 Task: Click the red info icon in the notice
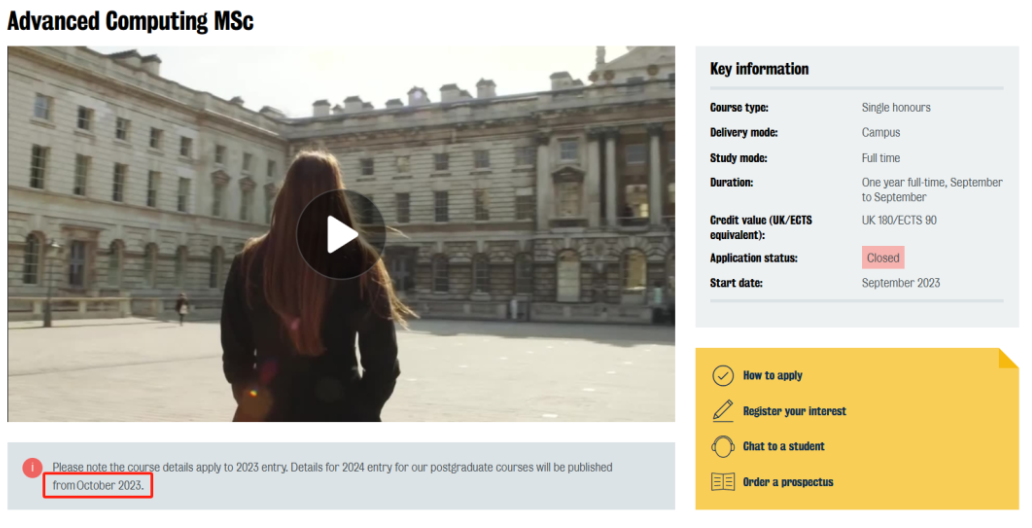(32, 467)
